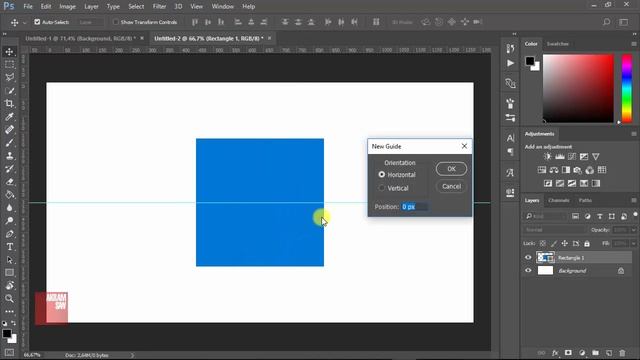Toggle the Auto-Select checkbox
The image size is (640, 360).
pos(37,22)
